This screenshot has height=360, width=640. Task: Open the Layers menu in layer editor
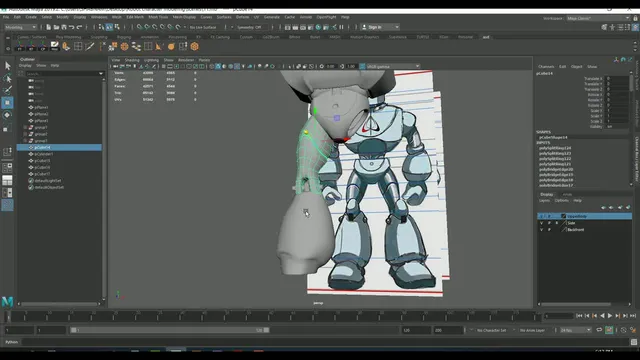point(544,200)
